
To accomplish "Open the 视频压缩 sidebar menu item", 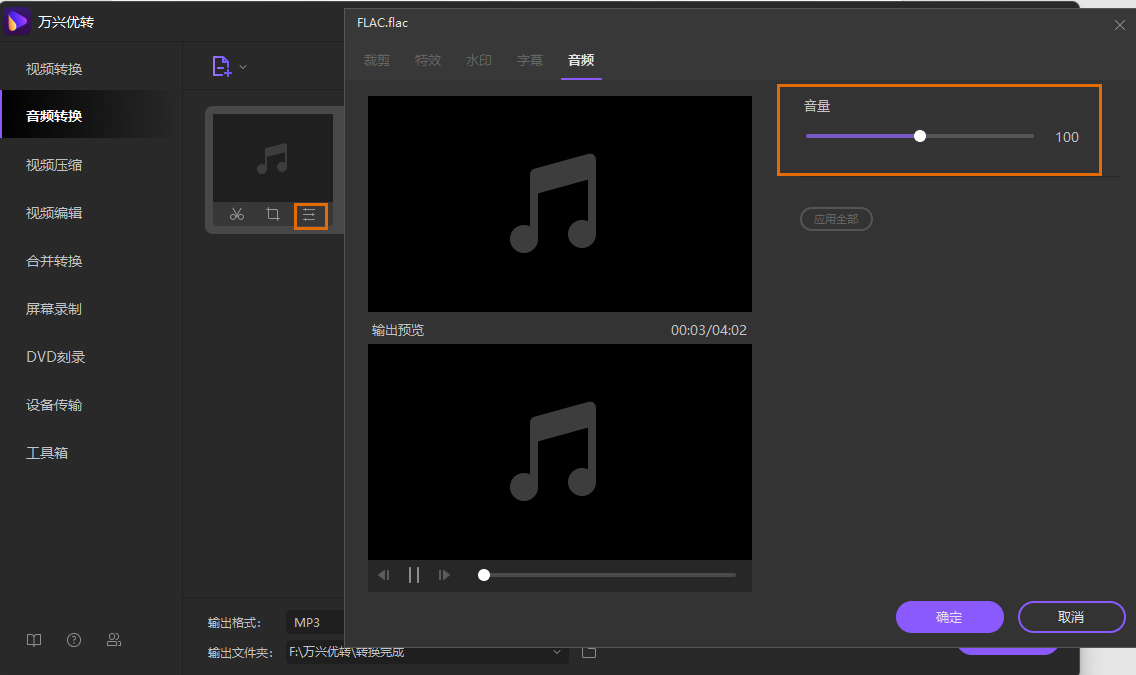I will coord(55,163).
